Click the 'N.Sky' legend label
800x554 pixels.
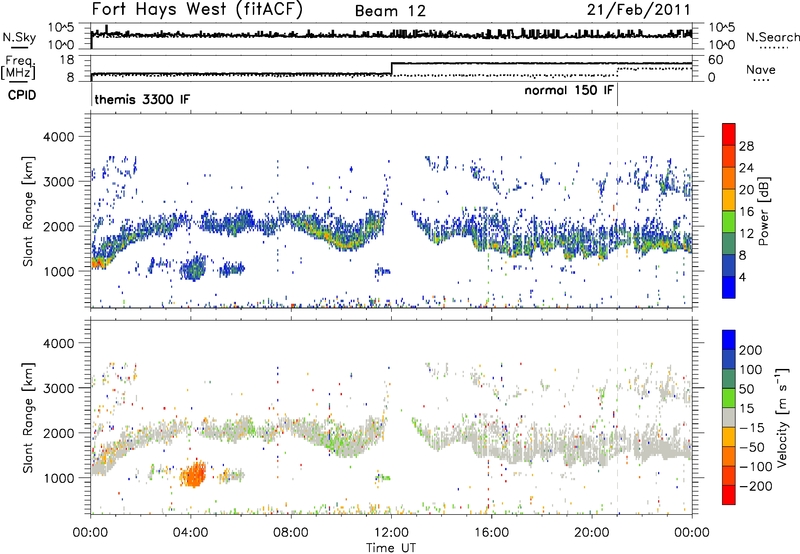tap(19, 37)
